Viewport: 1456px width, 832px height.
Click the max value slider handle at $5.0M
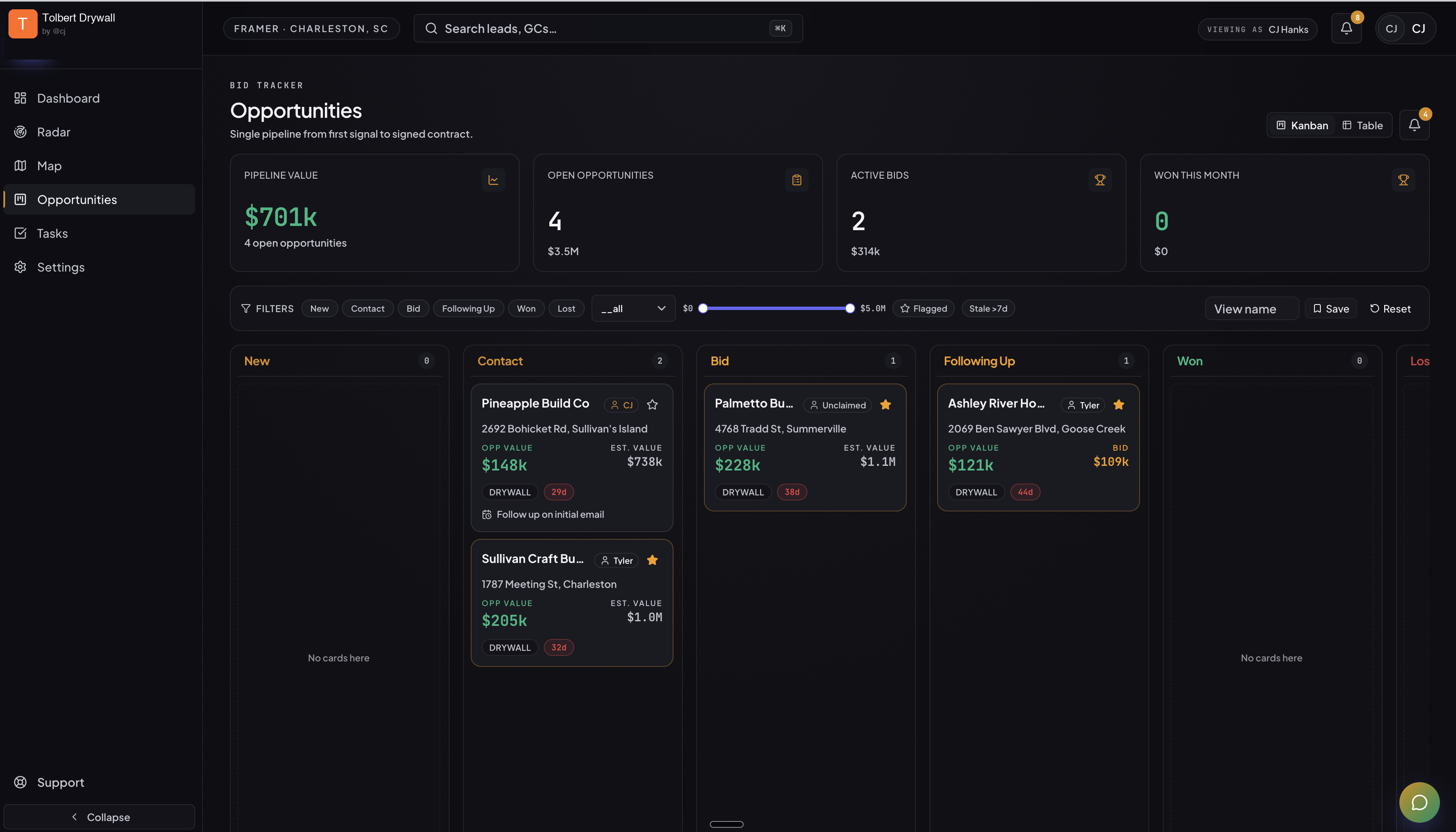850,309
